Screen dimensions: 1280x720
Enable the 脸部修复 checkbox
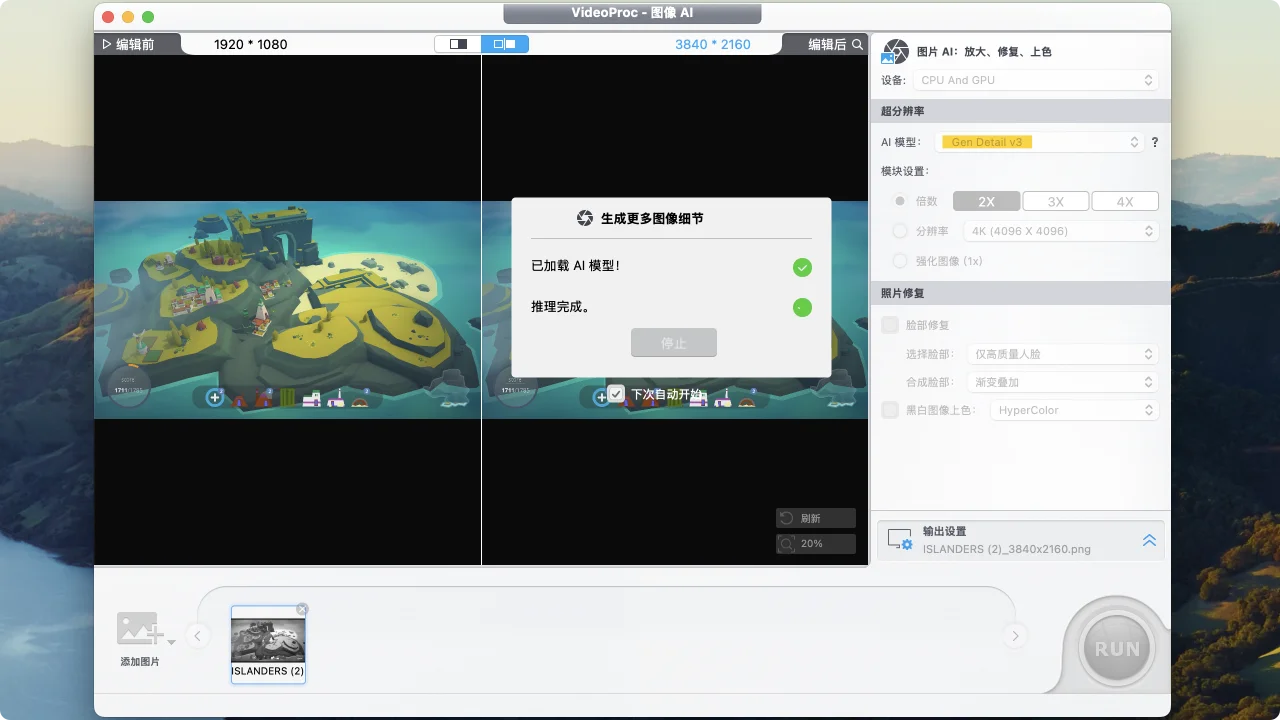coord(890,325)
